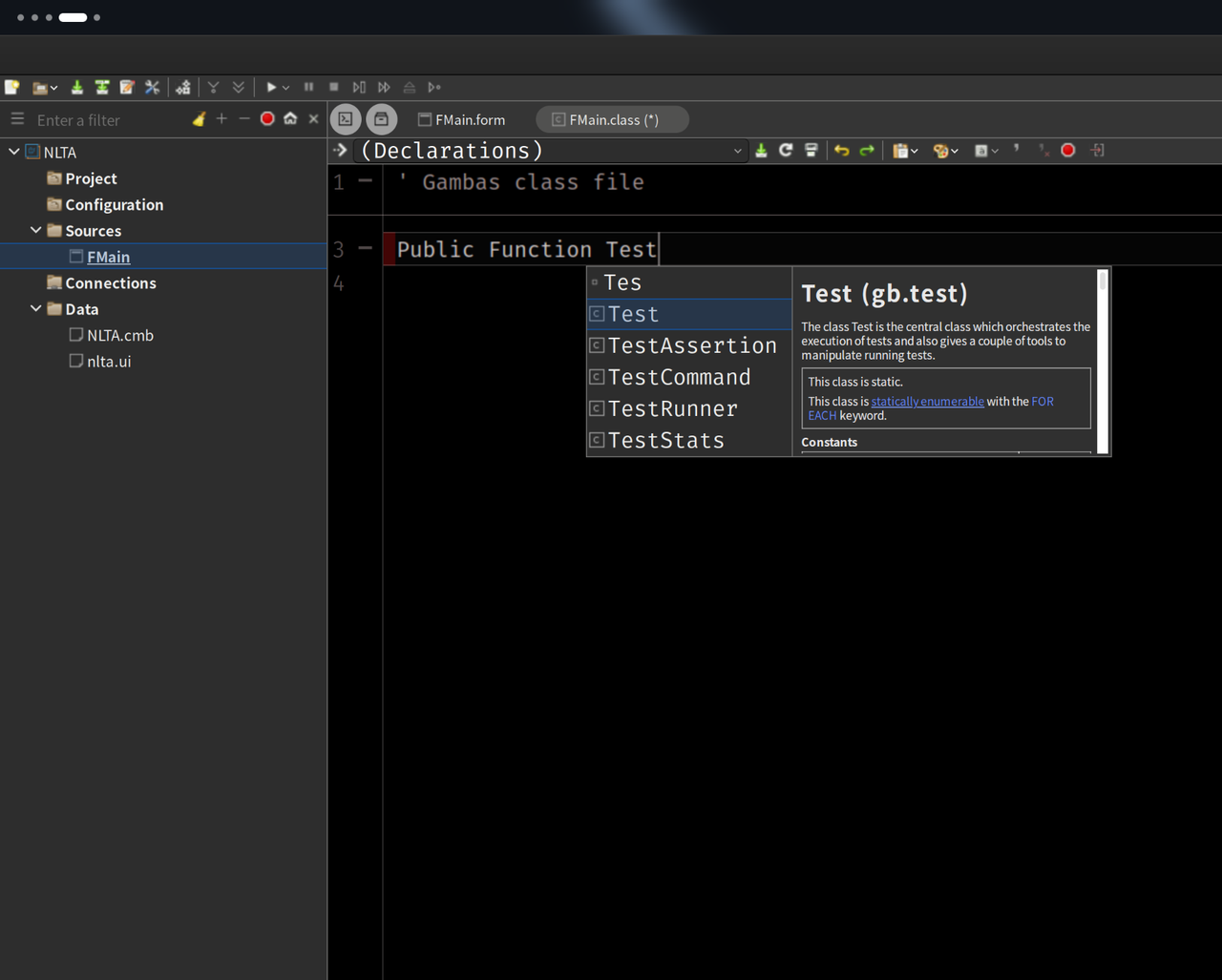Open project properties with the tools icon

click(152, 87)
